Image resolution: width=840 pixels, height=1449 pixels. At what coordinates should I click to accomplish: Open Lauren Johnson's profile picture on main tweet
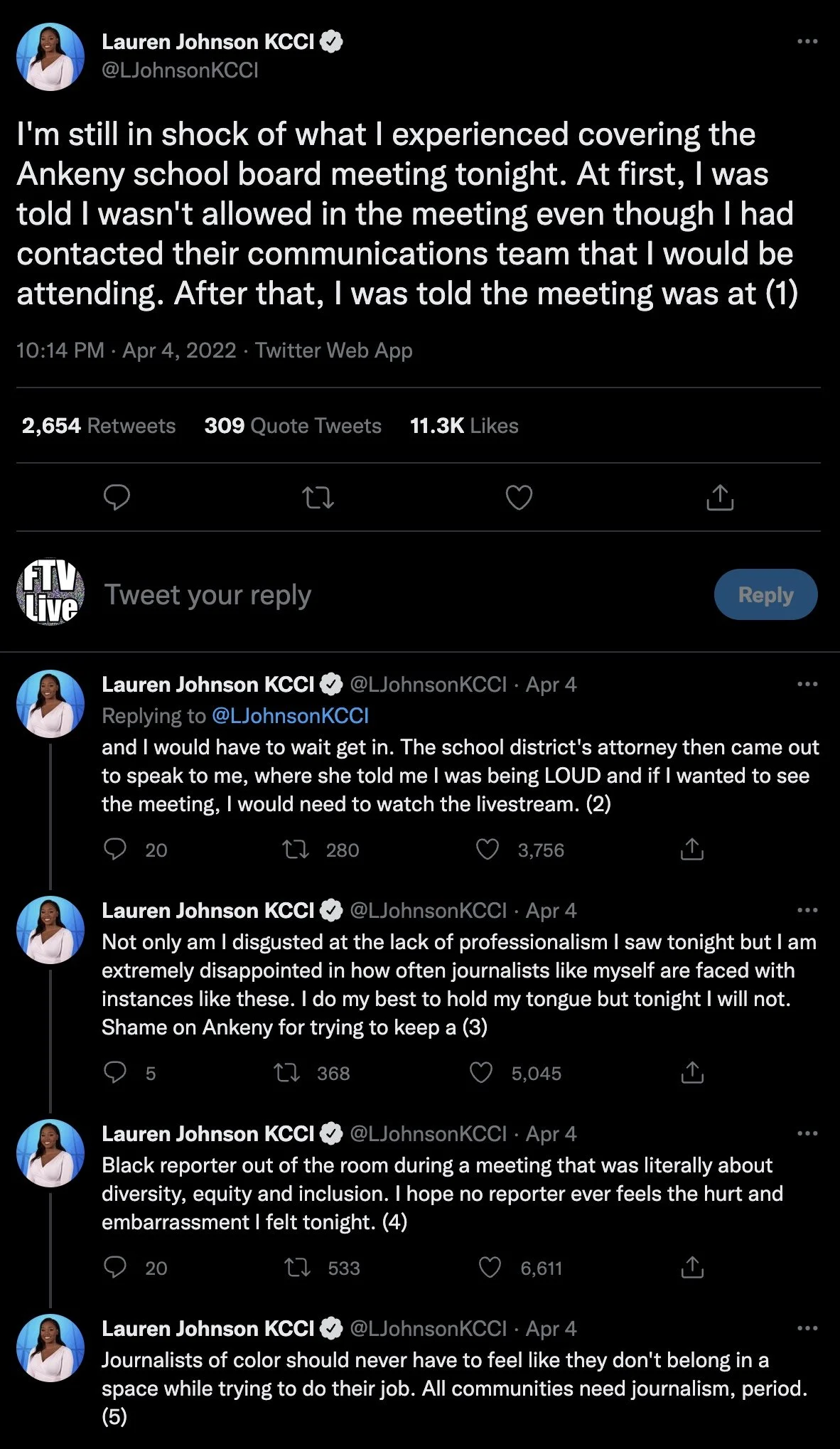tap(50, 57)
